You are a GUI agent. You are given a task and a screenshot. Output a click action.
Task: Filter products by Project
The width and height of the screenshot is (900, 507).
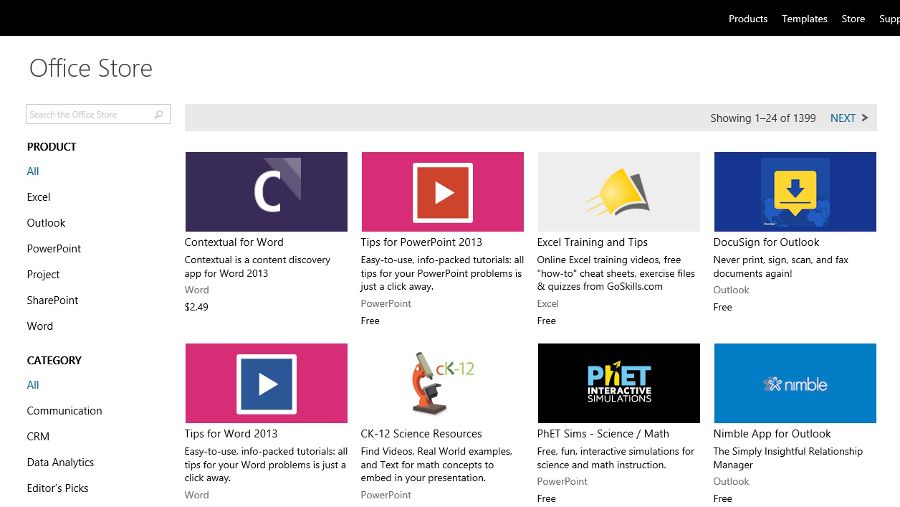tap(43, 274)
